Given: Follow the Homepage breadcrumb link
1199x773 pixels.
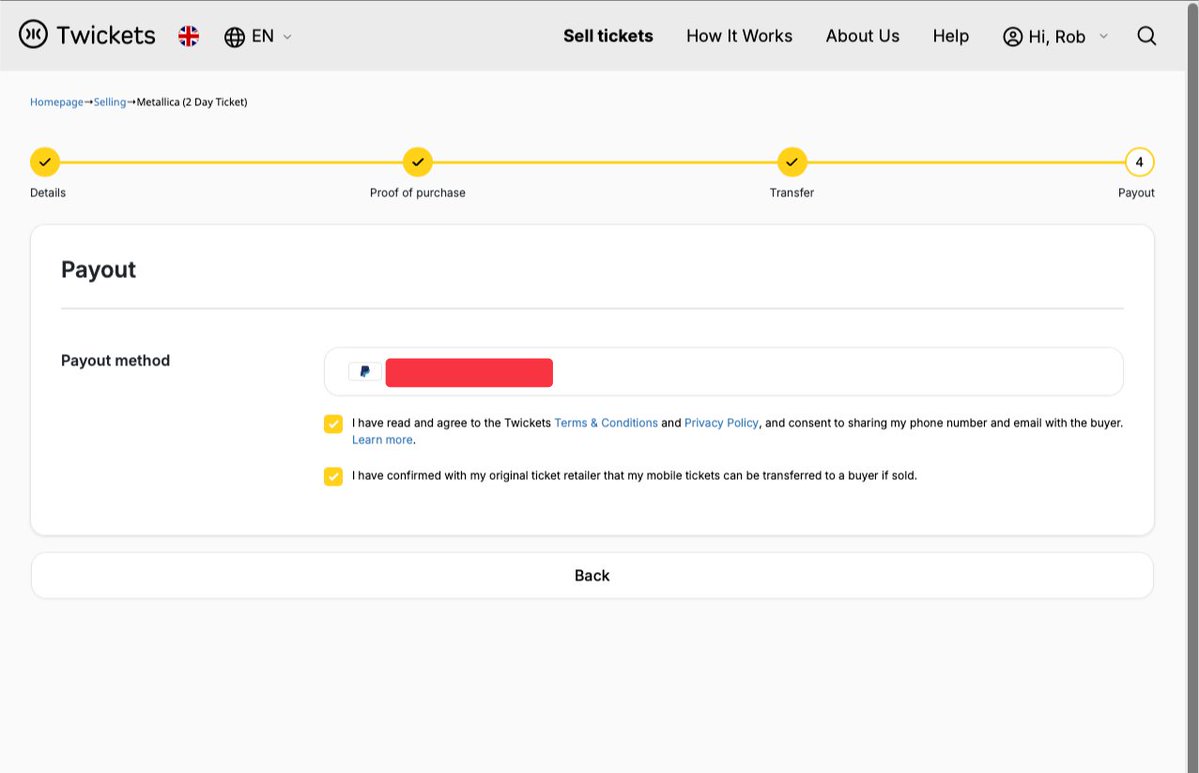Looking at the screenshot, I should [x=57, y=102].
